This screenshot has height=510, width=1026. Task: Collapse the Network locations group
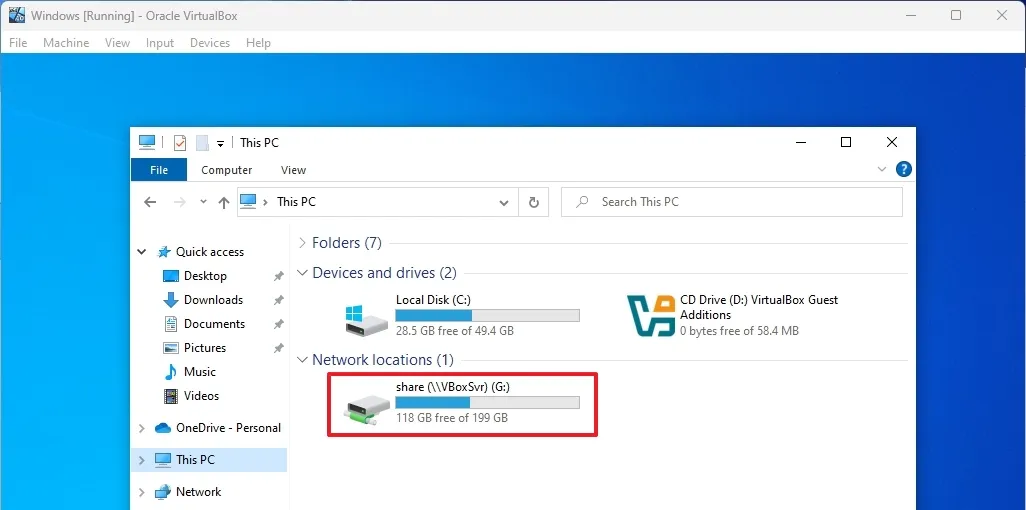pyautogui.click(x=302, y=359)
